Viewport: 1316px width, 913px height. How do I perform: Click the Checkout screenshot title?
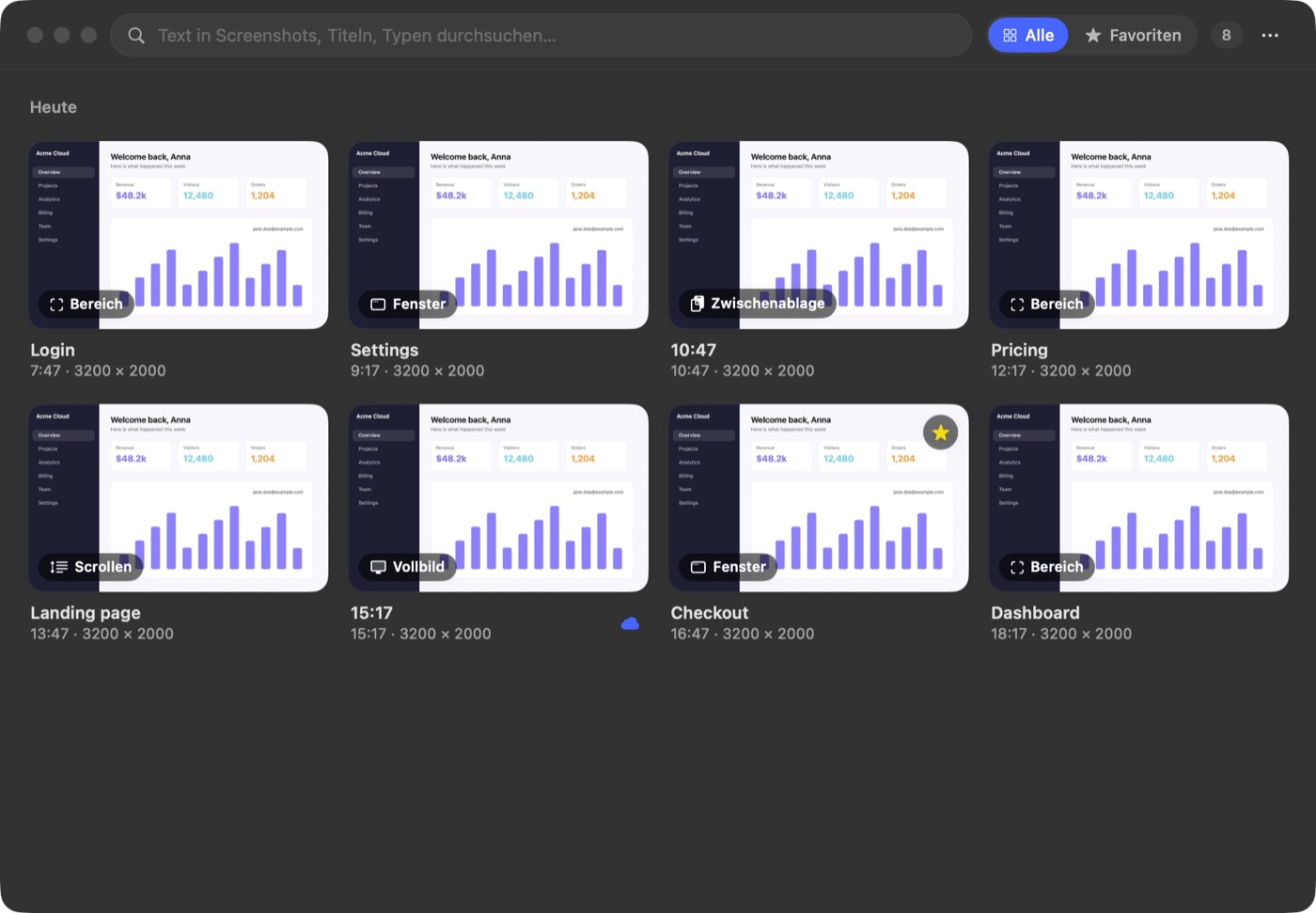pos(710,613)
